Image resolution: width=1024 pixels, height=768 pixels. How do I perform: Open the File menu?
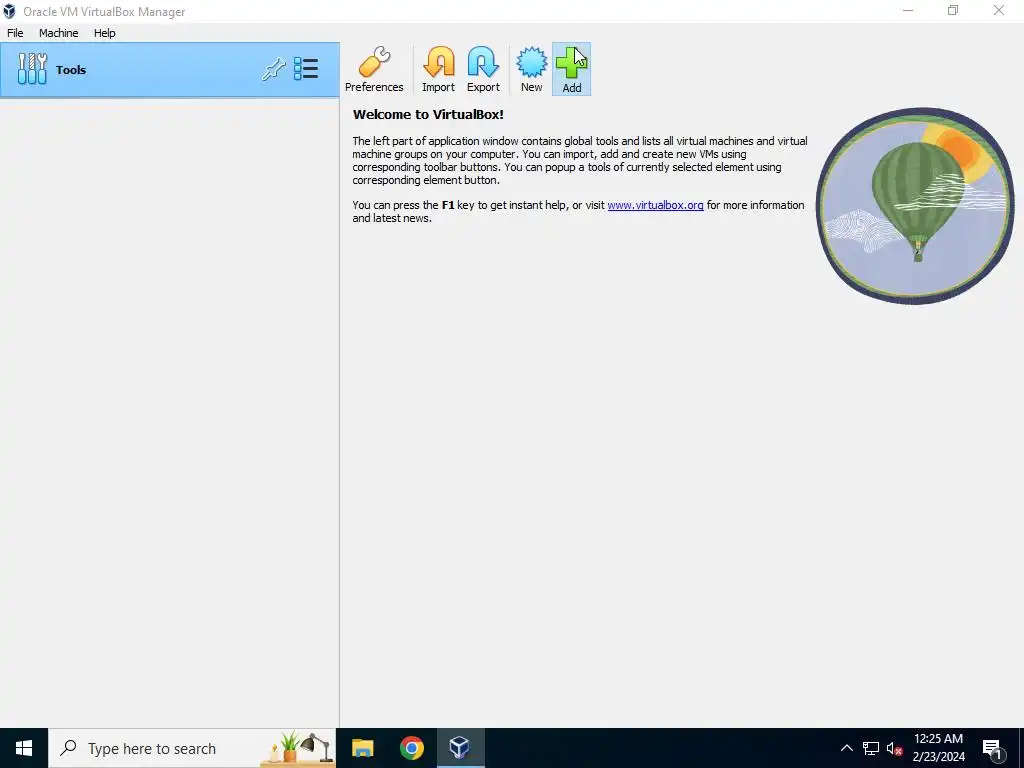click(15, 33)
